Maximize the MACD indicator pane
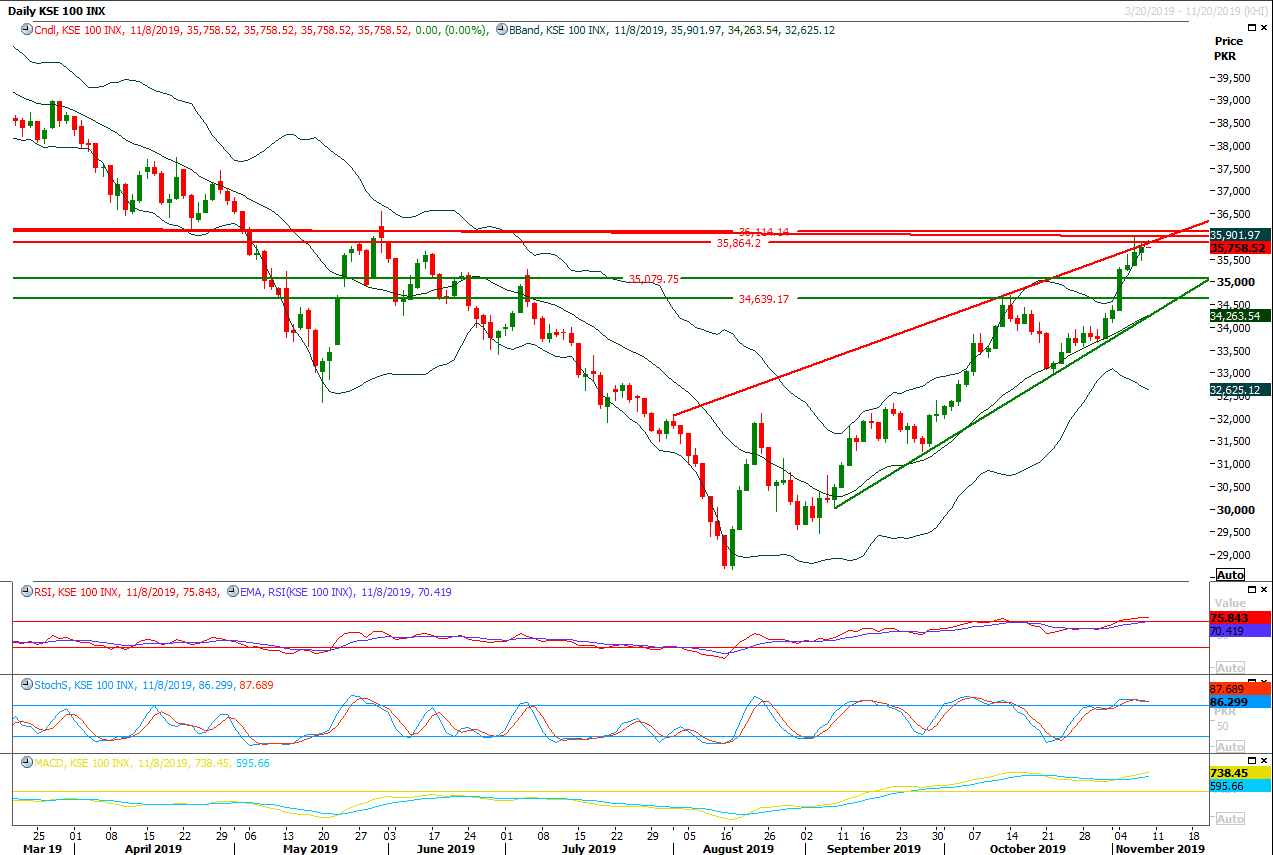Screen dimensions: 1273x855 1251,760
